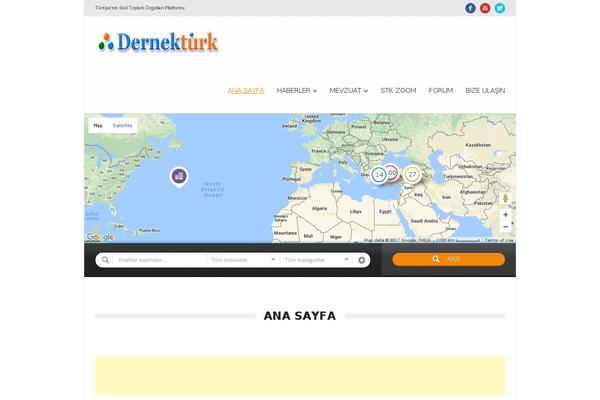The width and height of the screenshot is (600, 400).
Task: Click the search bar magnifier icon
Action: coord(105,260)
